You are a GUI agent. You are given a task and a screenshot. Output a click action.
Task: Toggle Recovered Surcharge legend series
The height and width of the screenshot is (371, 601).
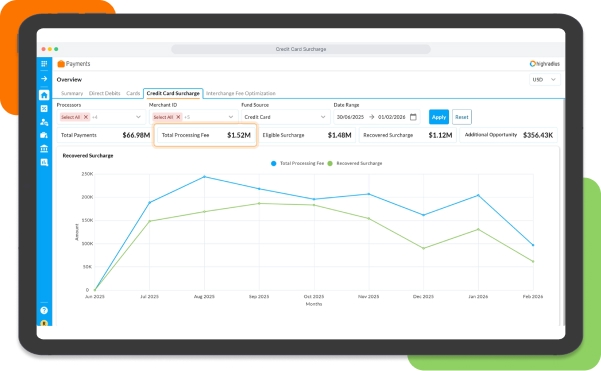pyautogui.click(x=355, y=163)
